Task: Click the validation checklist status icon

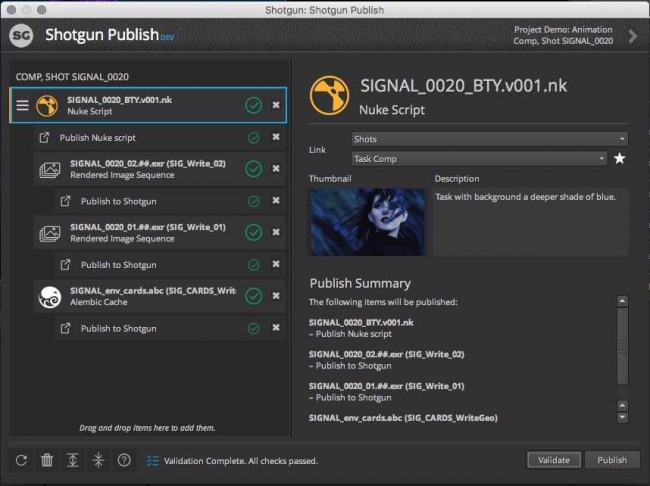Action: click(x=152, y=460)
